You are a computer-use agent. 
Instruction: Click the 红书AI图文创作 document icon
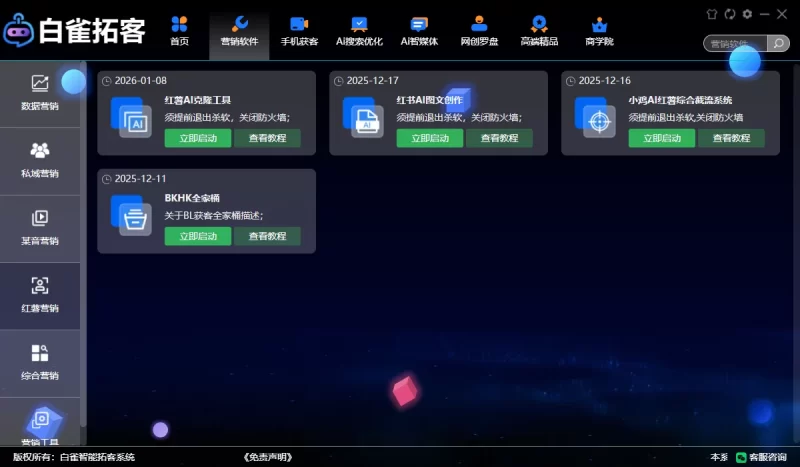click(363, 117)
